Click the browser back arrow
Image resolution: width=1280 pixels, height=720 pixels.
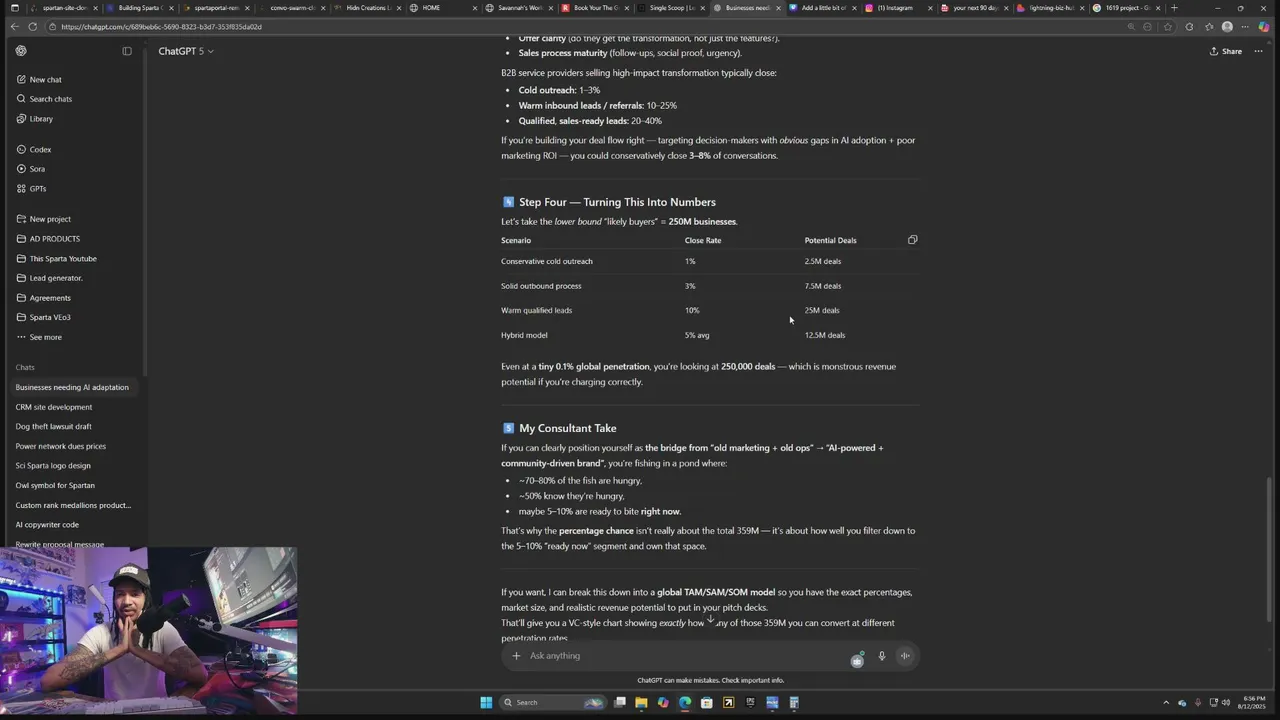(14, 27)
